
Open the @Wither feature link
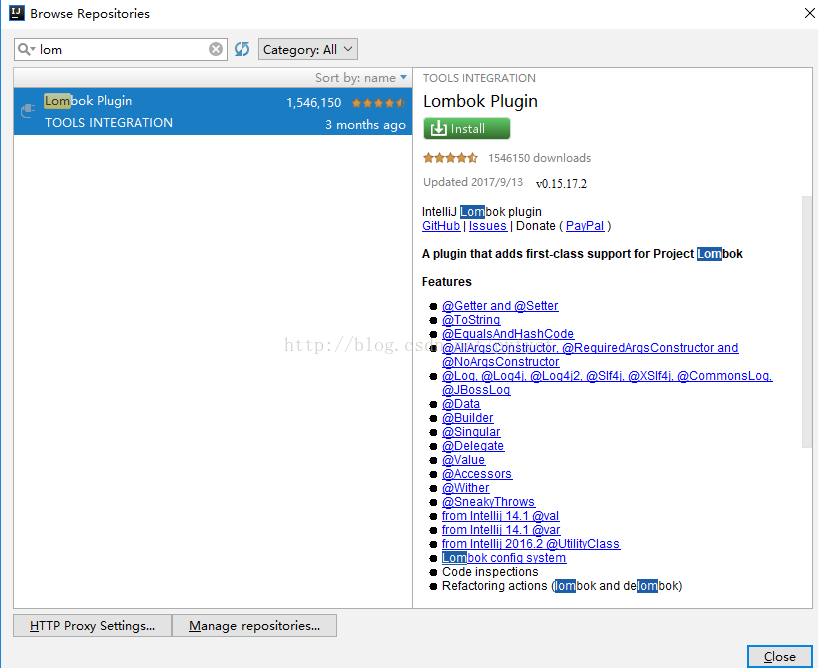click(465, 488)
